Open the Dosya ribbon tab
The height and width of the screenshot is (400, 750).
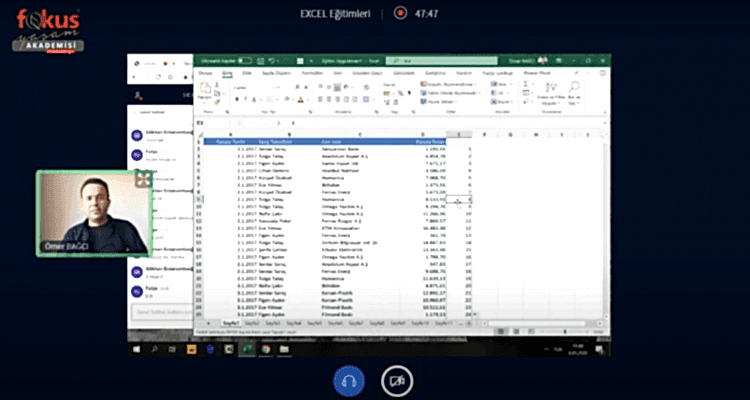[x=205, y=73]
